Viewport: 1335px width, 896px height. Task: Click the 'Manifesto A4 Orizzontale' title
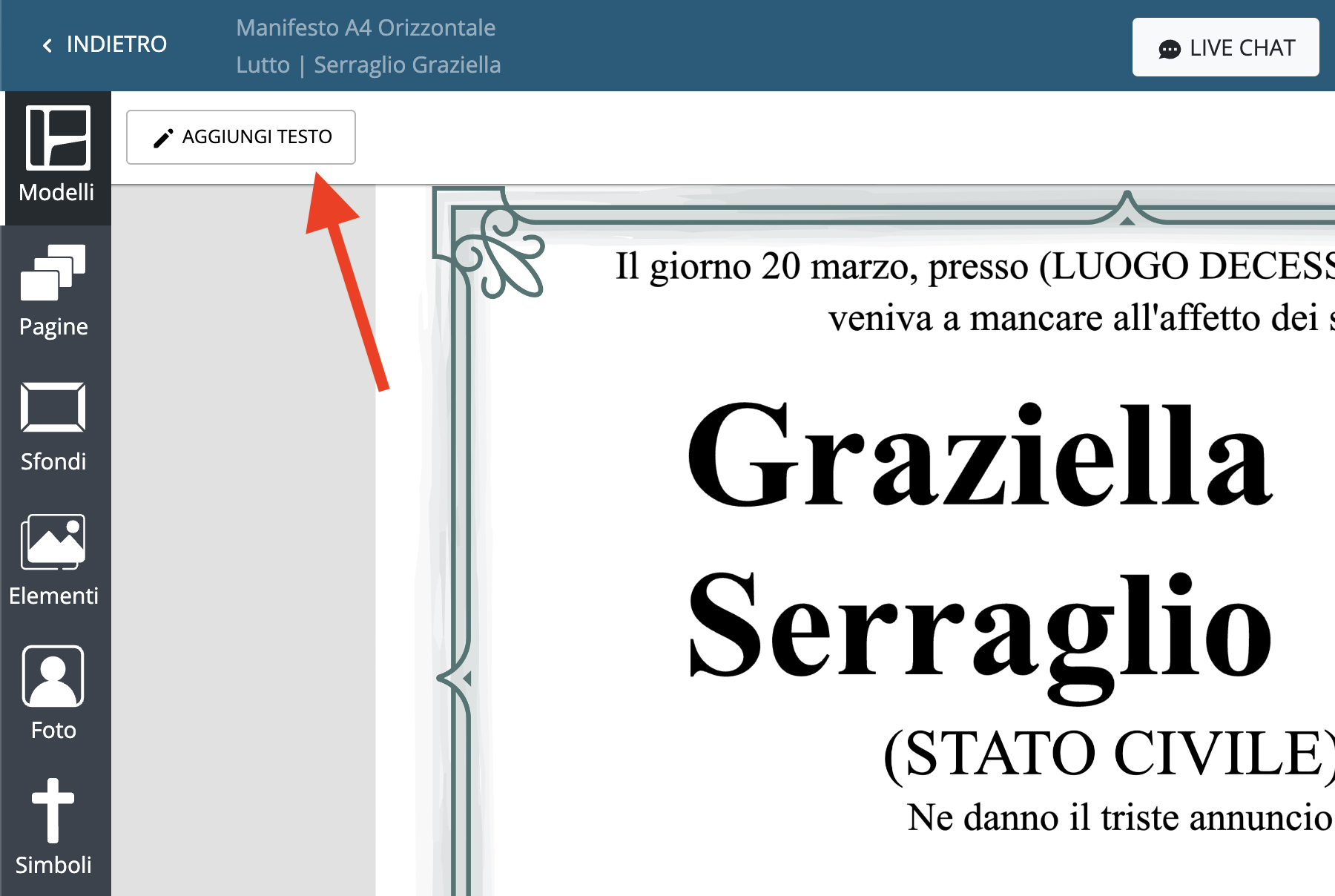[366, 28]
